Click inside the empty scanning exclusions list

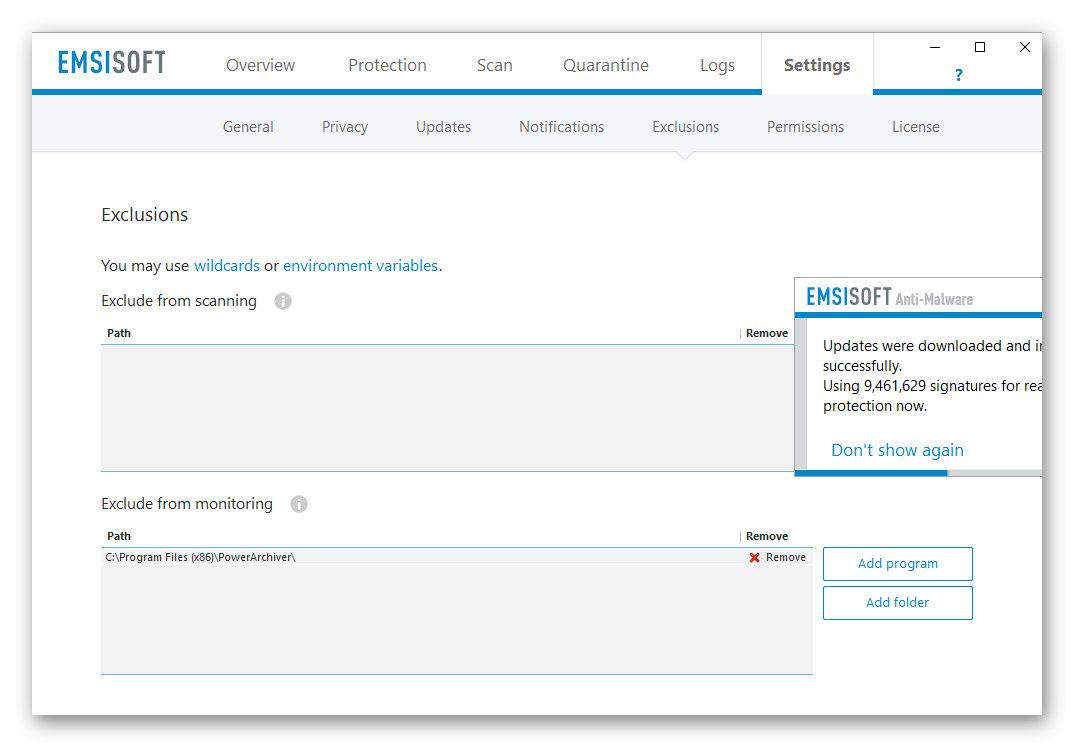coord(447,407)
